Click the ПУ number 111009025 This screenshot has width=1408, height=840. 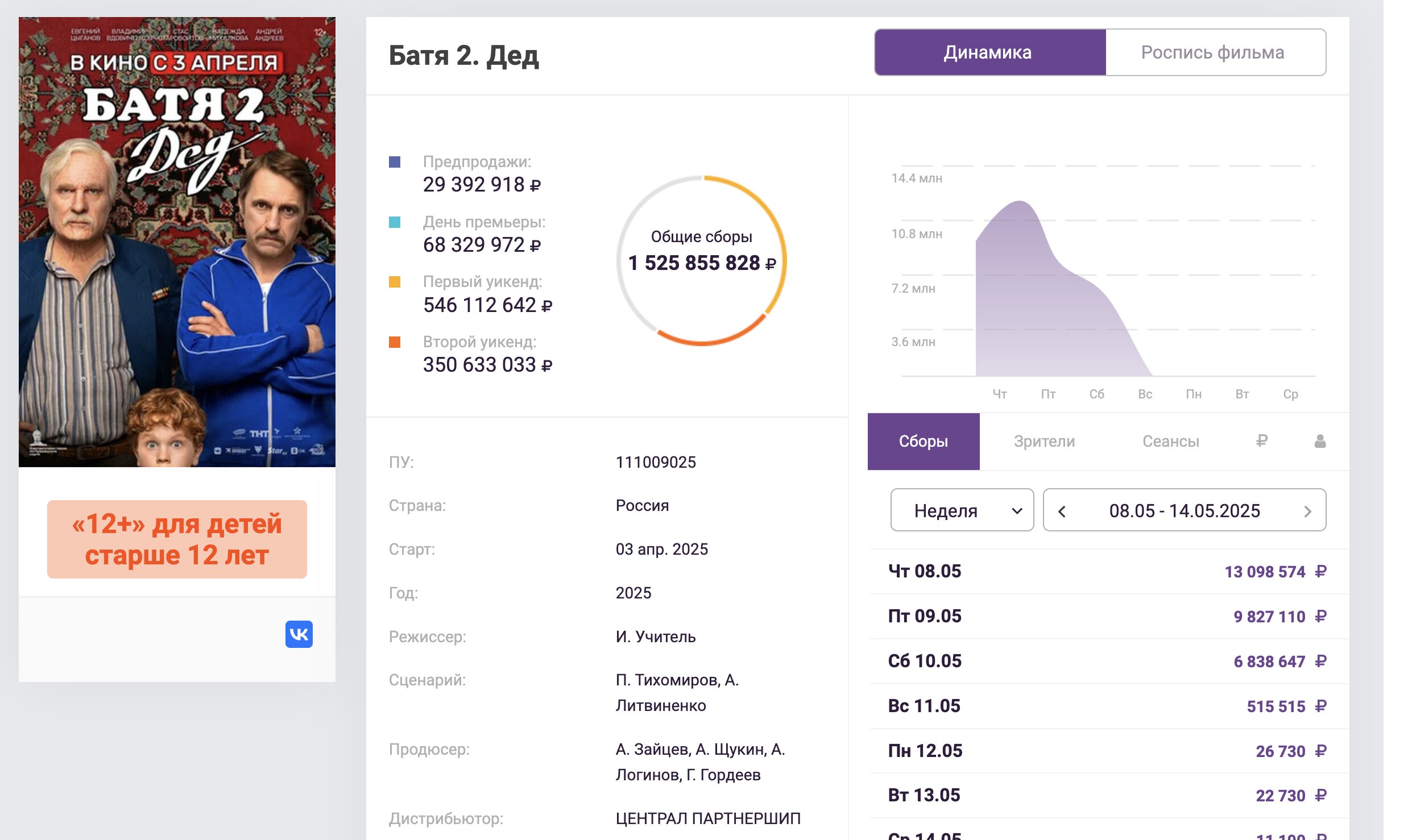click(656, 462)
